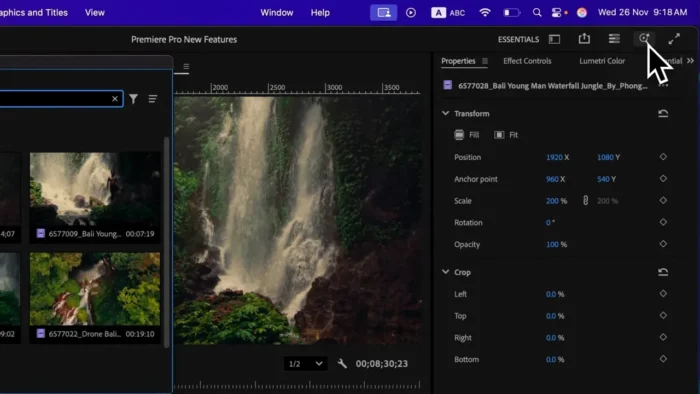Image resolution: width=700 pixels, height=394 pixels.
Task: Reset the Transform section
Action: [663, 113]
